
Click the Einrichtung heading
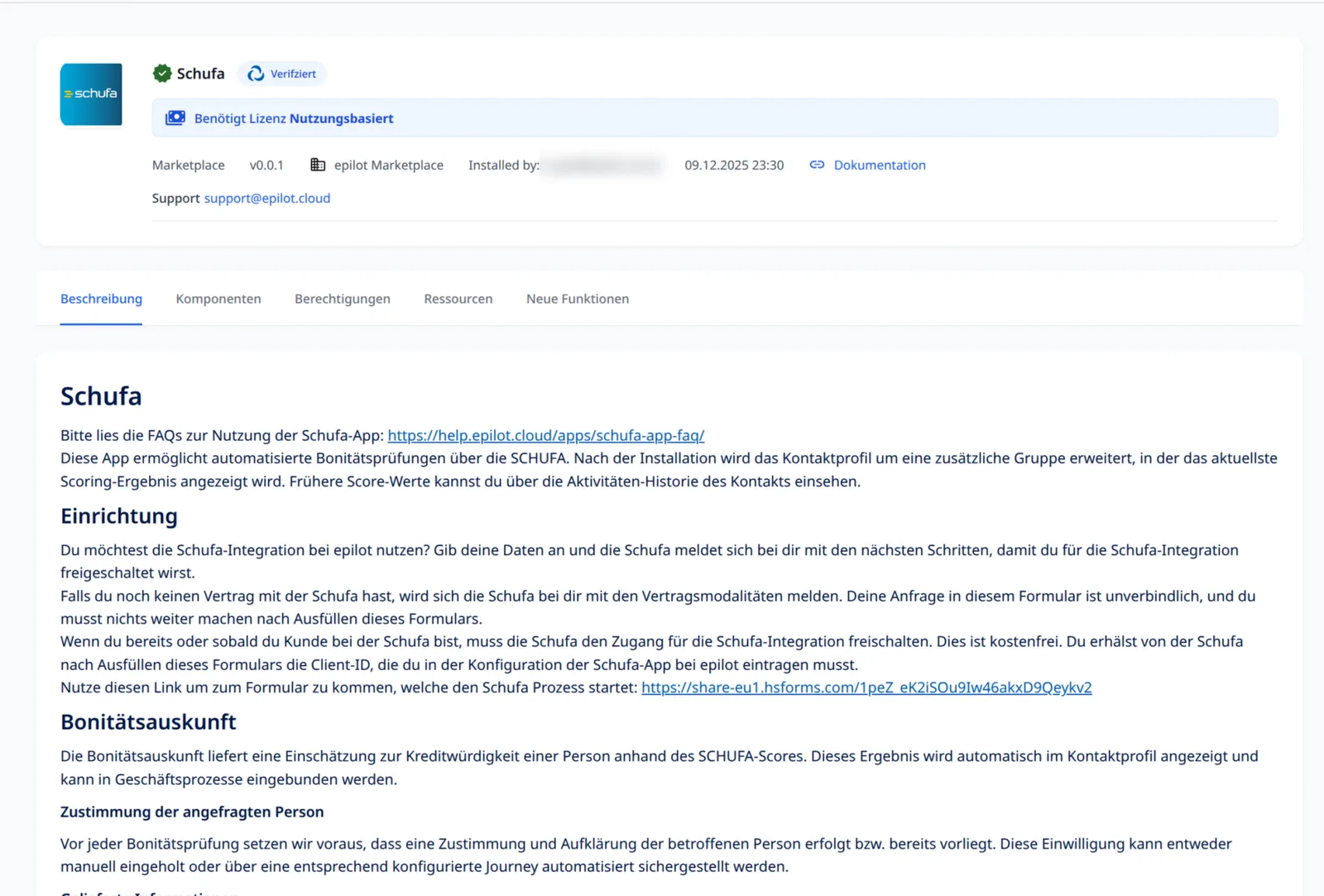(119, 516)
